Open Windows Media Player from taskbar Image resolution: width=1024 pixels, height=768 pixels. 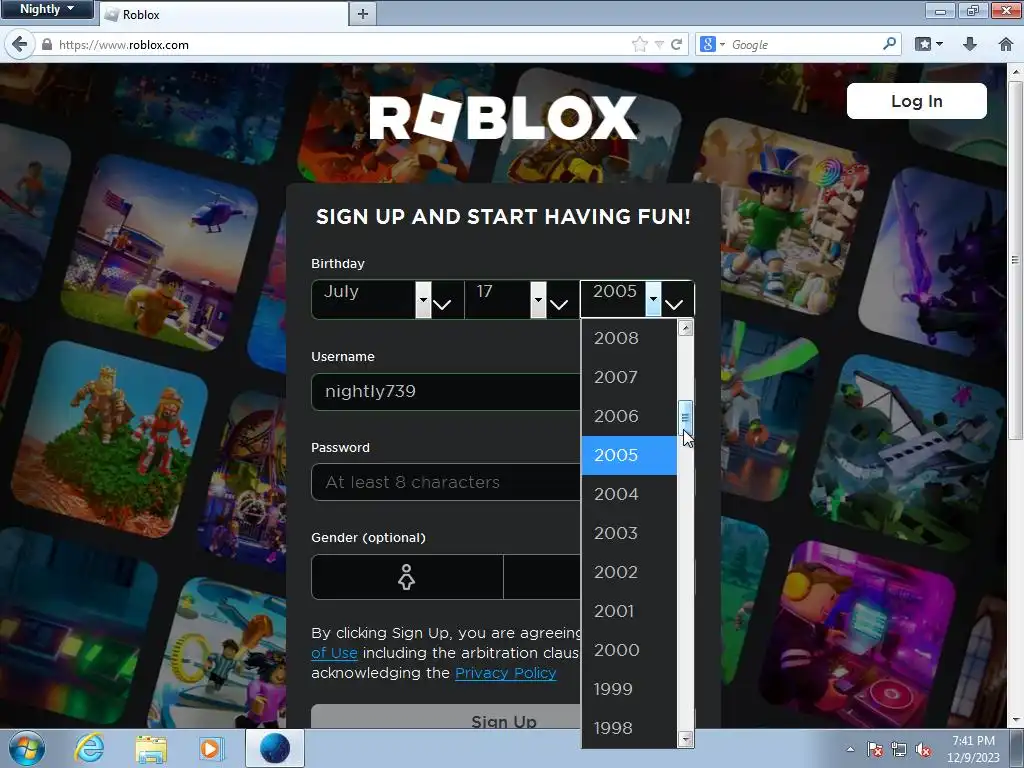[x=211, y=748]
